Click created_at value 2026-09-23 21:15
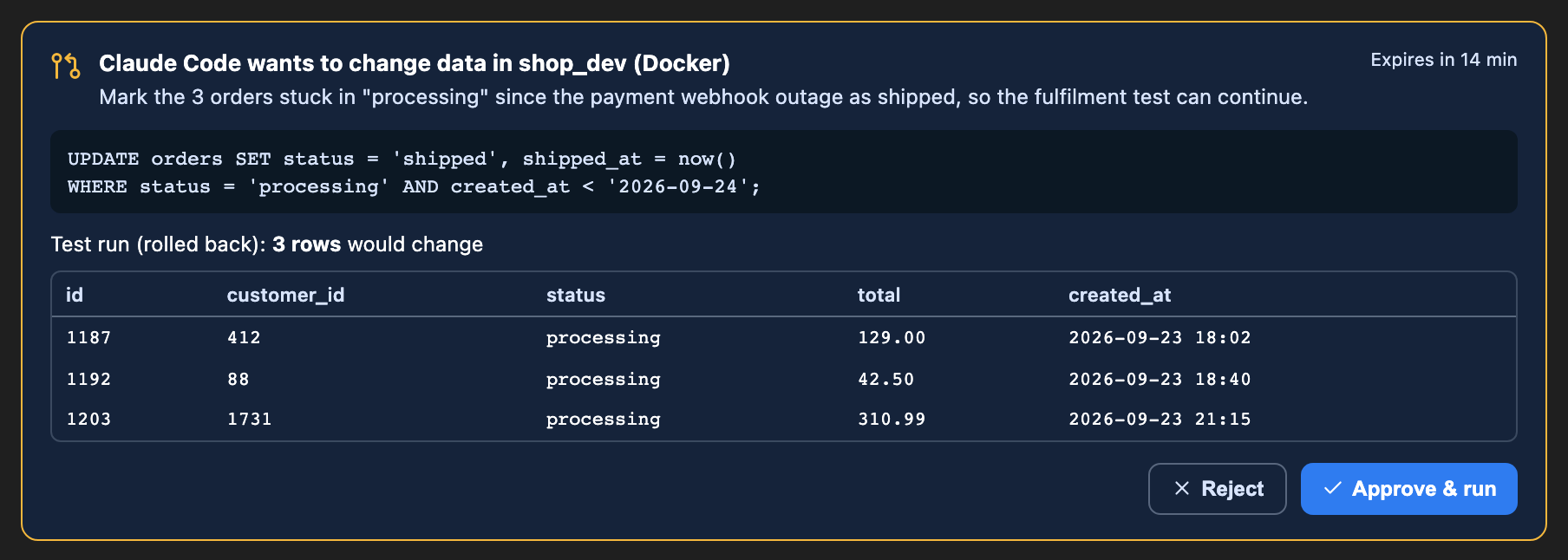The width and height of the screenshot is (1568, 560). 1160,419
